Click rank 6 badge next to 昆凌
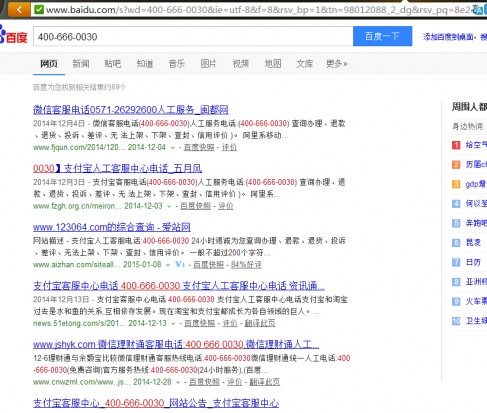 pos(456,243)
